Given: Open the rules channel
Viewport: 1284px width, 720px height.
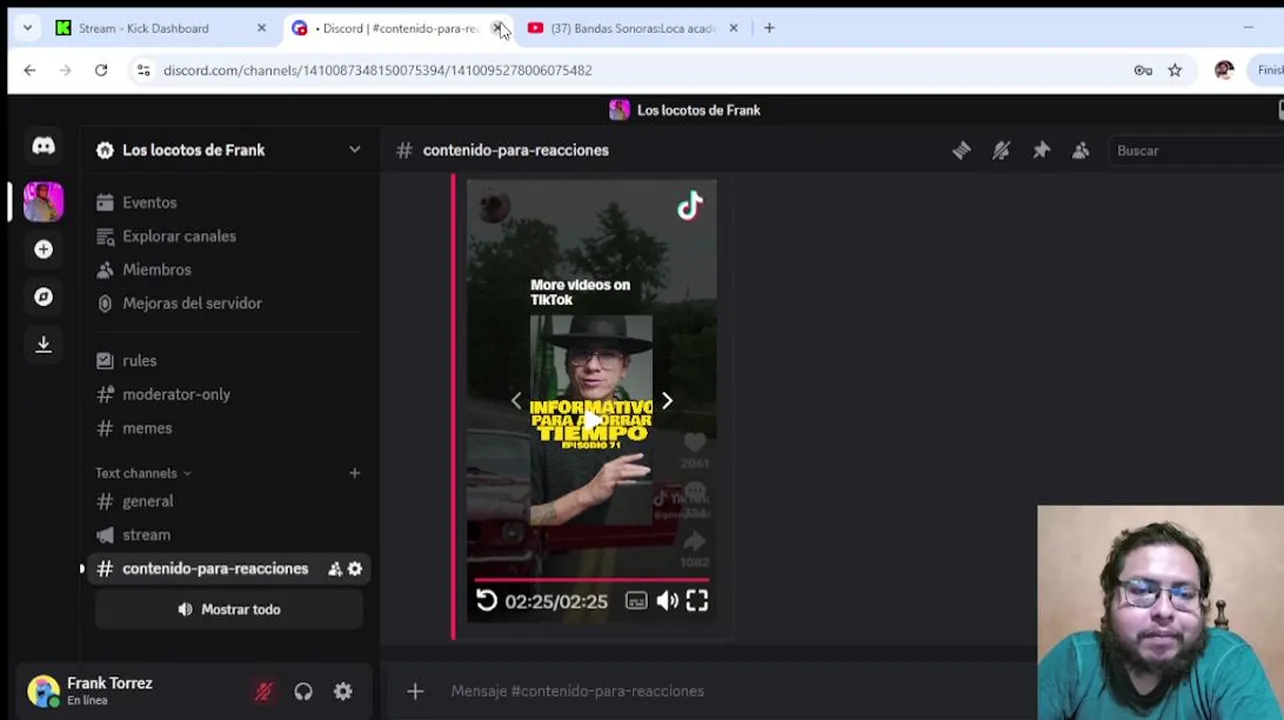Looking at the screenshot, I should (228, 361).
